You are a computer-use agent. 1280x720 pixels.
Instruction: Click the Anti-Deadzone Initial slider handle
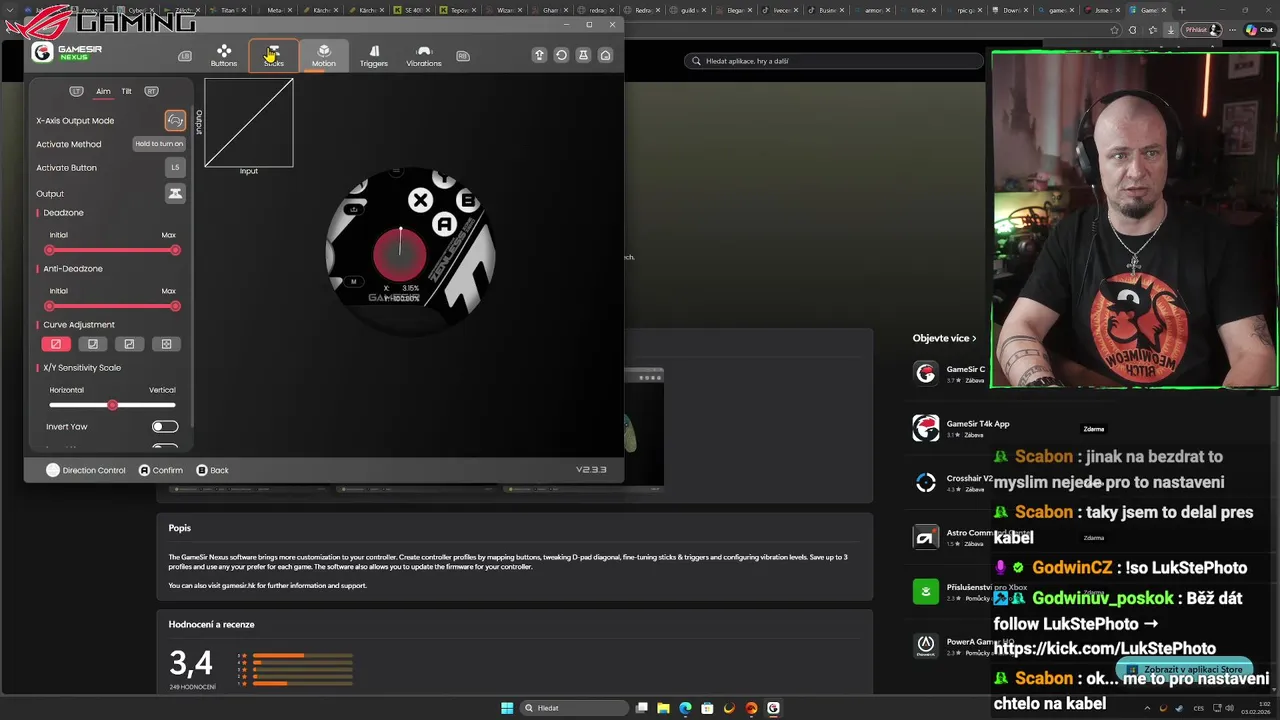tap(50, 306)
